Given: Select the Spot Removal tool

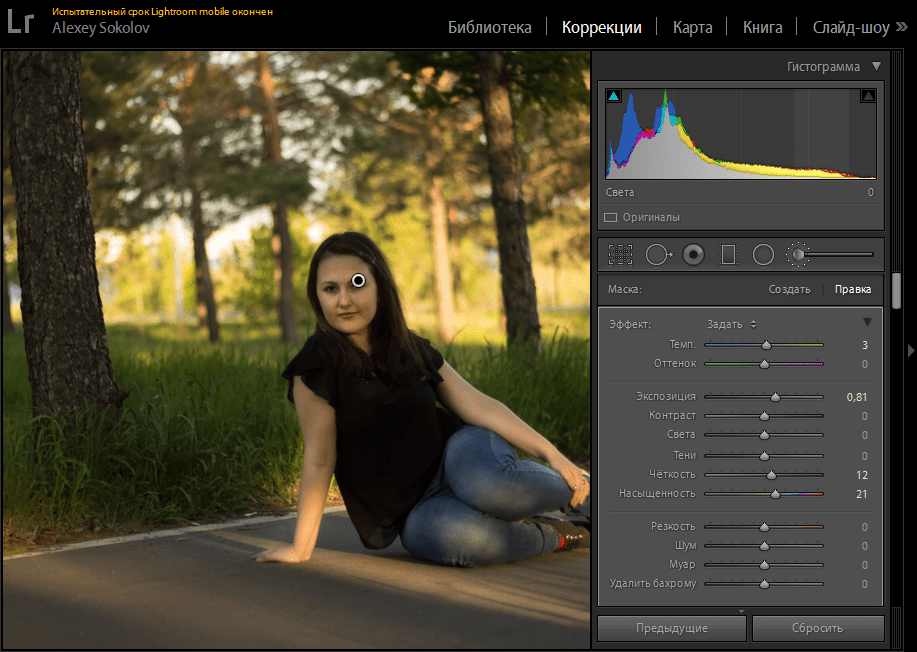Looking at the screenshot, I should (657, 255).
